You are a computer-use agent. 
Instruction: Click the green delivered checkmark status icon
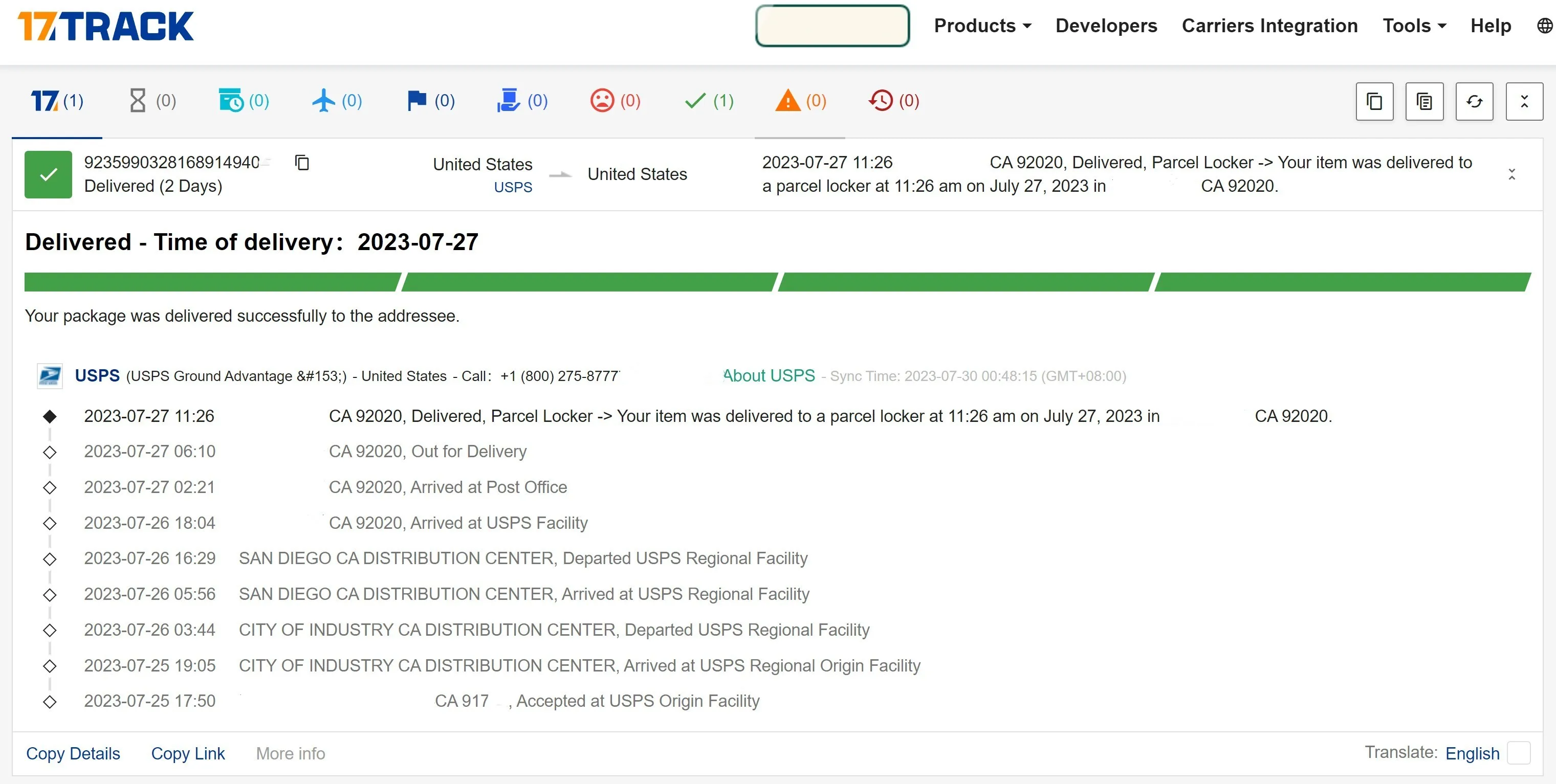[48, 174]
